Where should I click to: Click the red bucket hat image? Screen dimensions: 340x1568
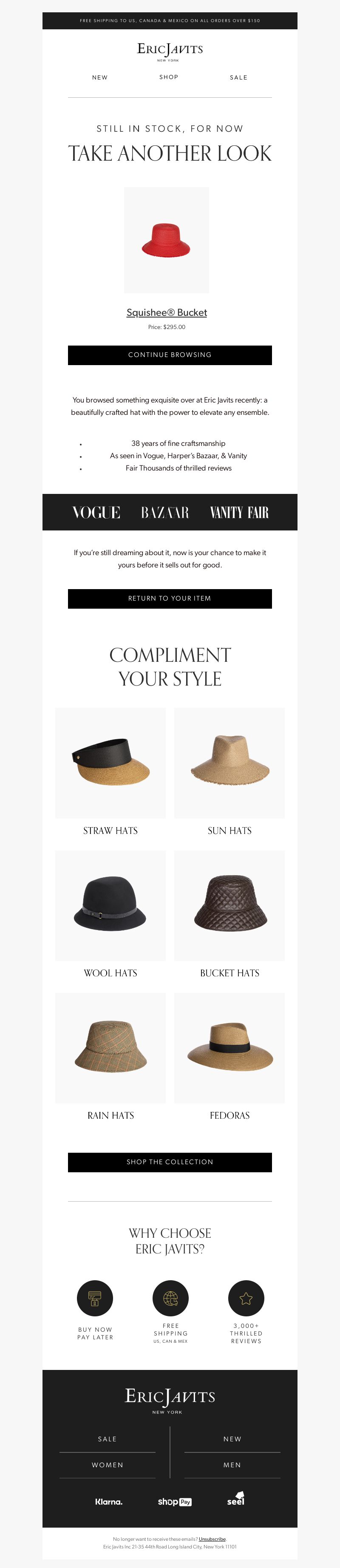tap(167, 240)
